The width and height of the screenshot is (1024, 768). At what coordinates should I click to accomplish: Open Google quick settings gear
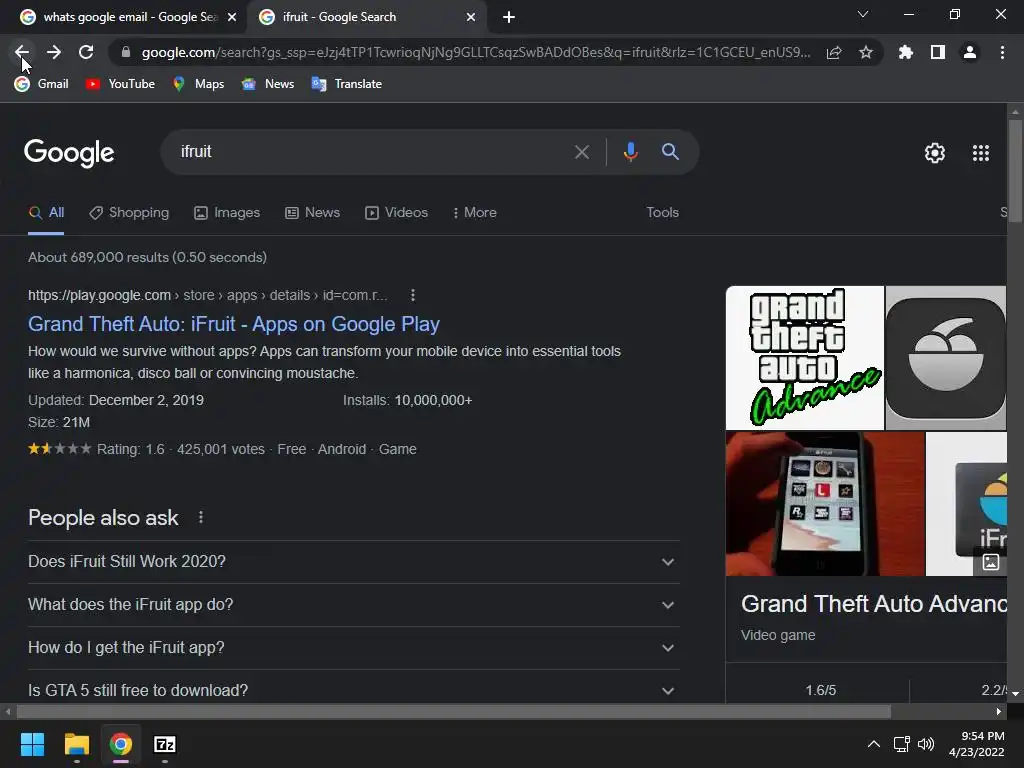(x=935, y=153)
